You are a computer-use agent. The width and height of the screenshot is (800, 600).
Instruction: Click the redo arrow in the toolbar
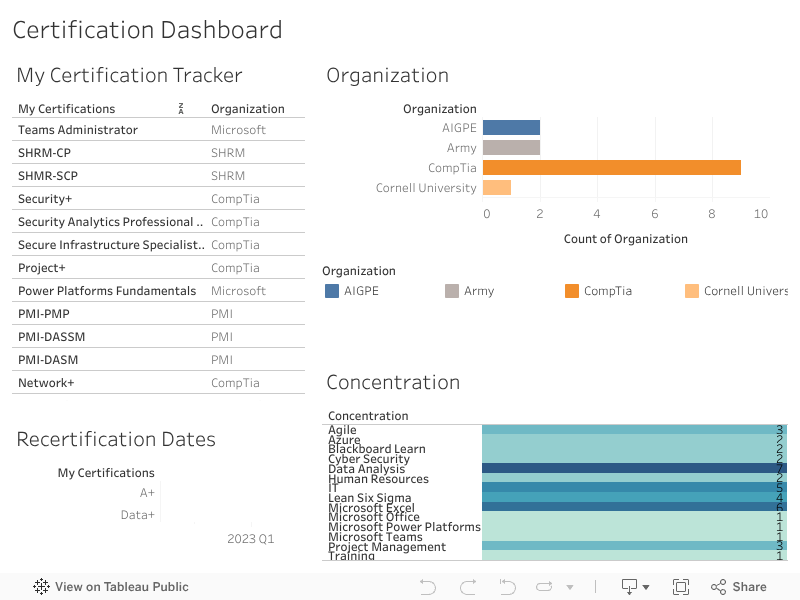coord(467,587)
